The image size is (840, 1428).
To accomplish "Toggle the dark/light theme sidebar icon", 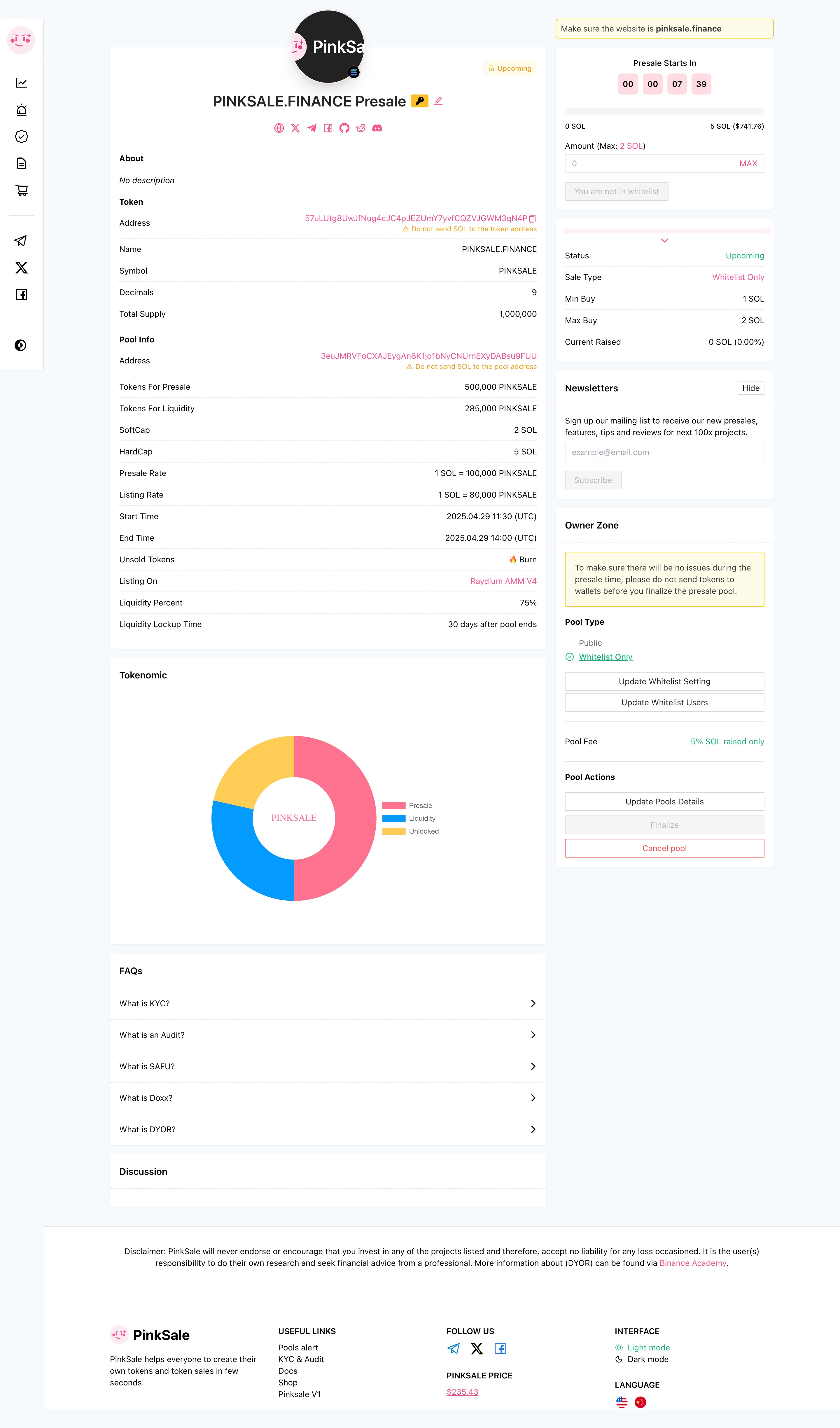I will coord(20,345).
